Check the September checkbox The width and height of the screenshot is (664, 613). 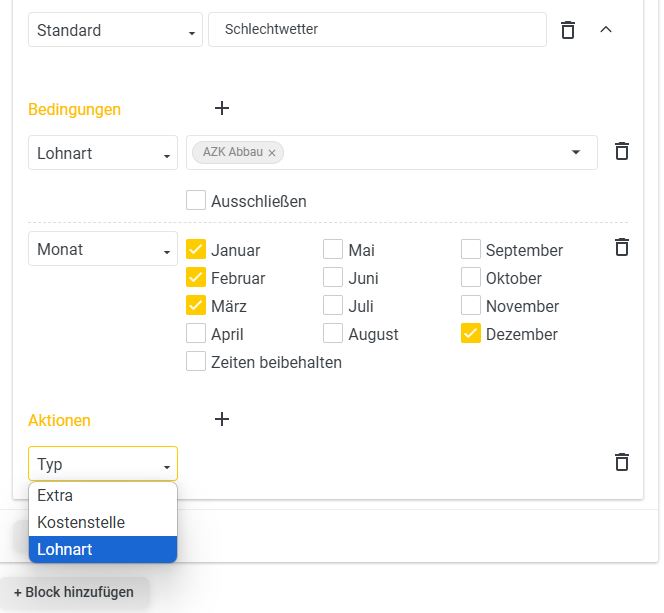pos(470,249)
